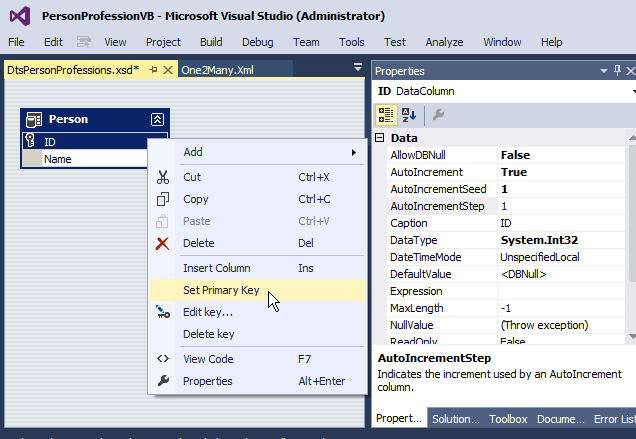The width and height of the screenshot is (636, 439).
Task: Switch to the One2Many.Xml tab
Action: pos(235,70)
